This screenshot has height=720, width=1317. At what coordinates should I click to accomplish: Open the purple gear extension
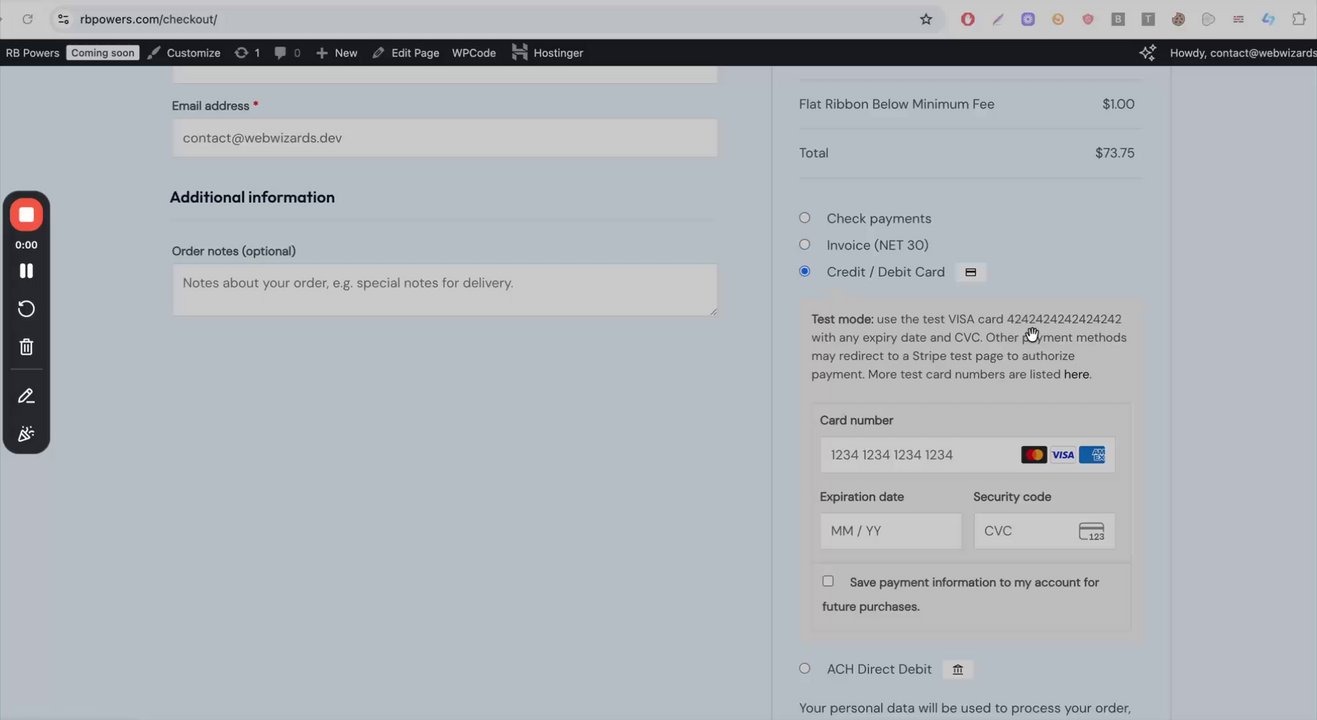click(x=1028, y=19)
